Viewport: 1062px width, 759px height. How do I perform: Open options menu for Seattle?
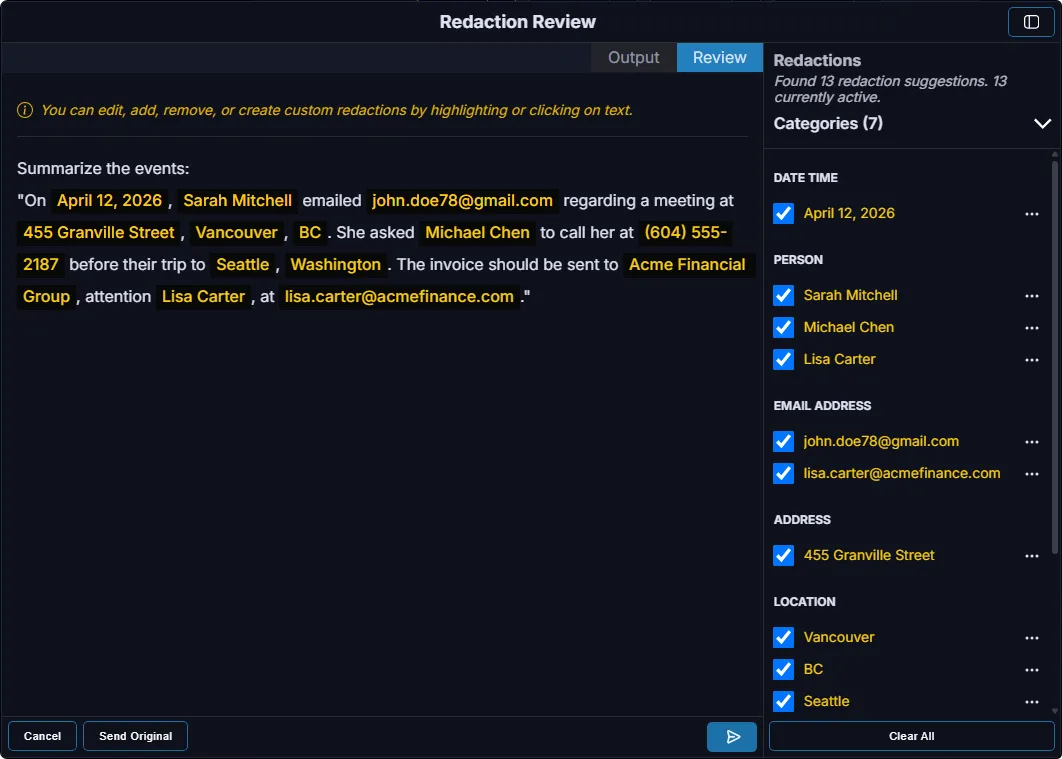pos(1032,702)
